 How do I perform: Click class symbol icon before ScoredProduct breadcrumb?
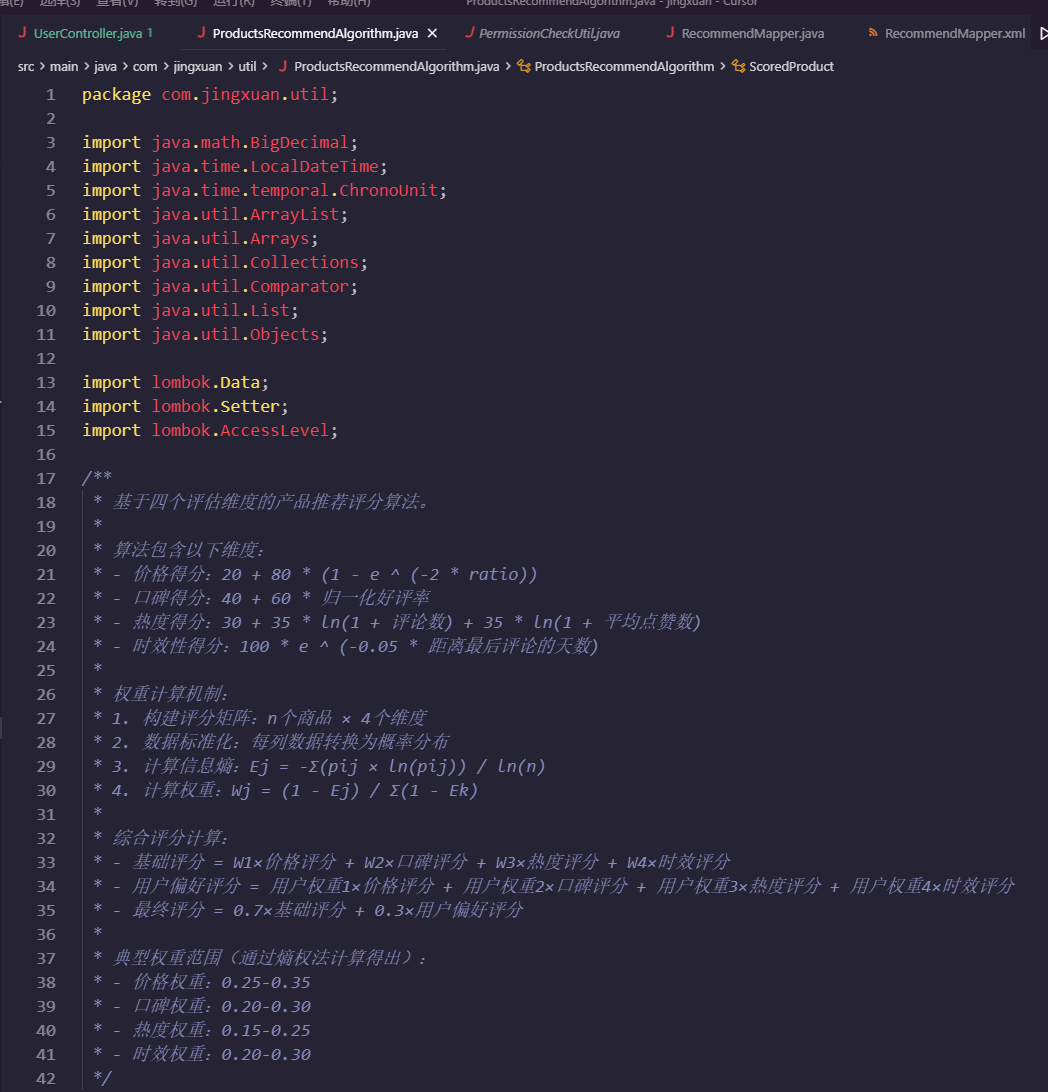(738, 66)
